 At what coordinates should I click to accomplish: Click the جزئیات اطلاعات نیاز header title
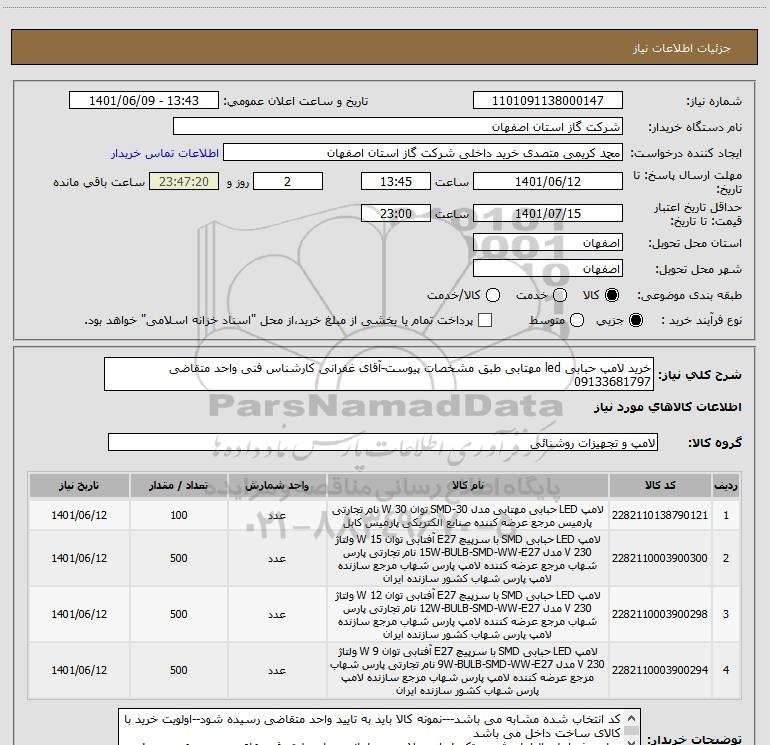click(682, 48)
